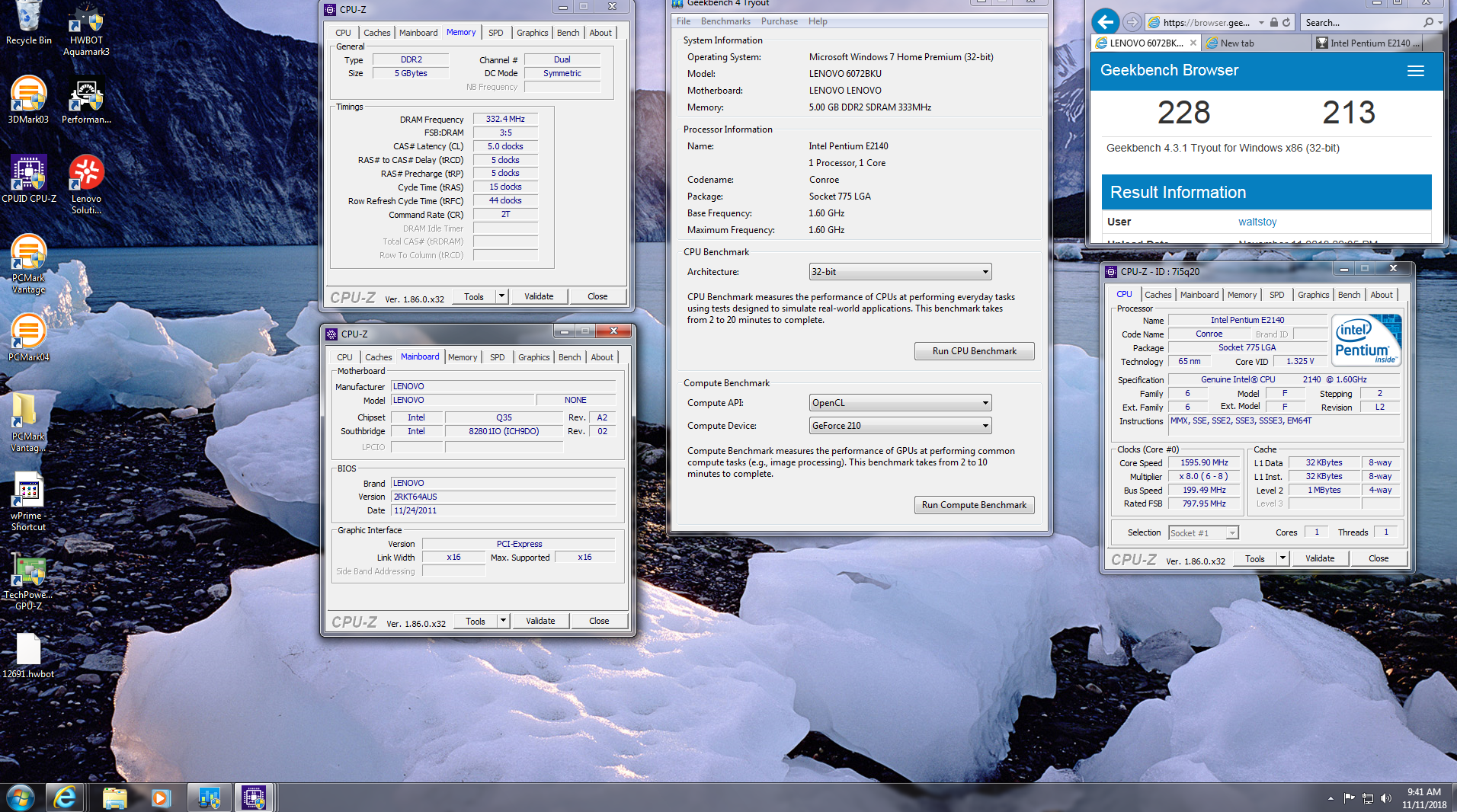The image size is (1457, 812).
Task: Click Run CPU Benchmark button
Action: (x=974, y=351)
